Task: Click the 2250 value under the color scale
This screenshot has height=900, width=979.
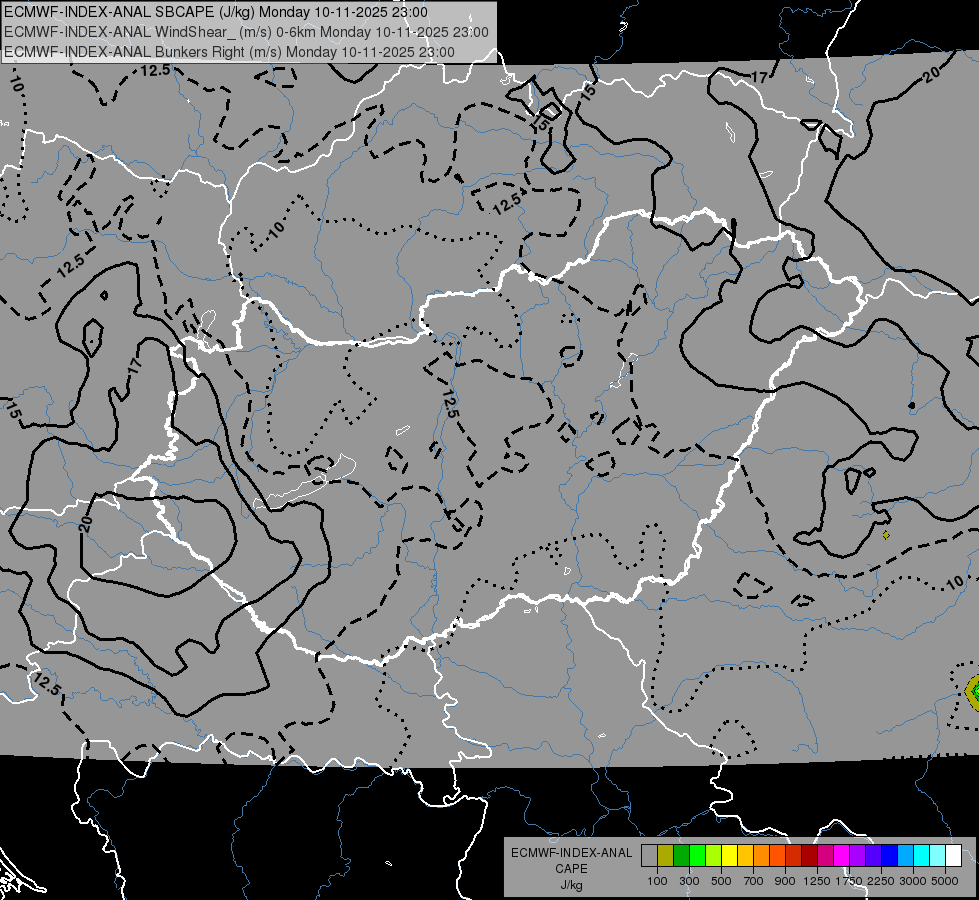Action: pos(881,881)
